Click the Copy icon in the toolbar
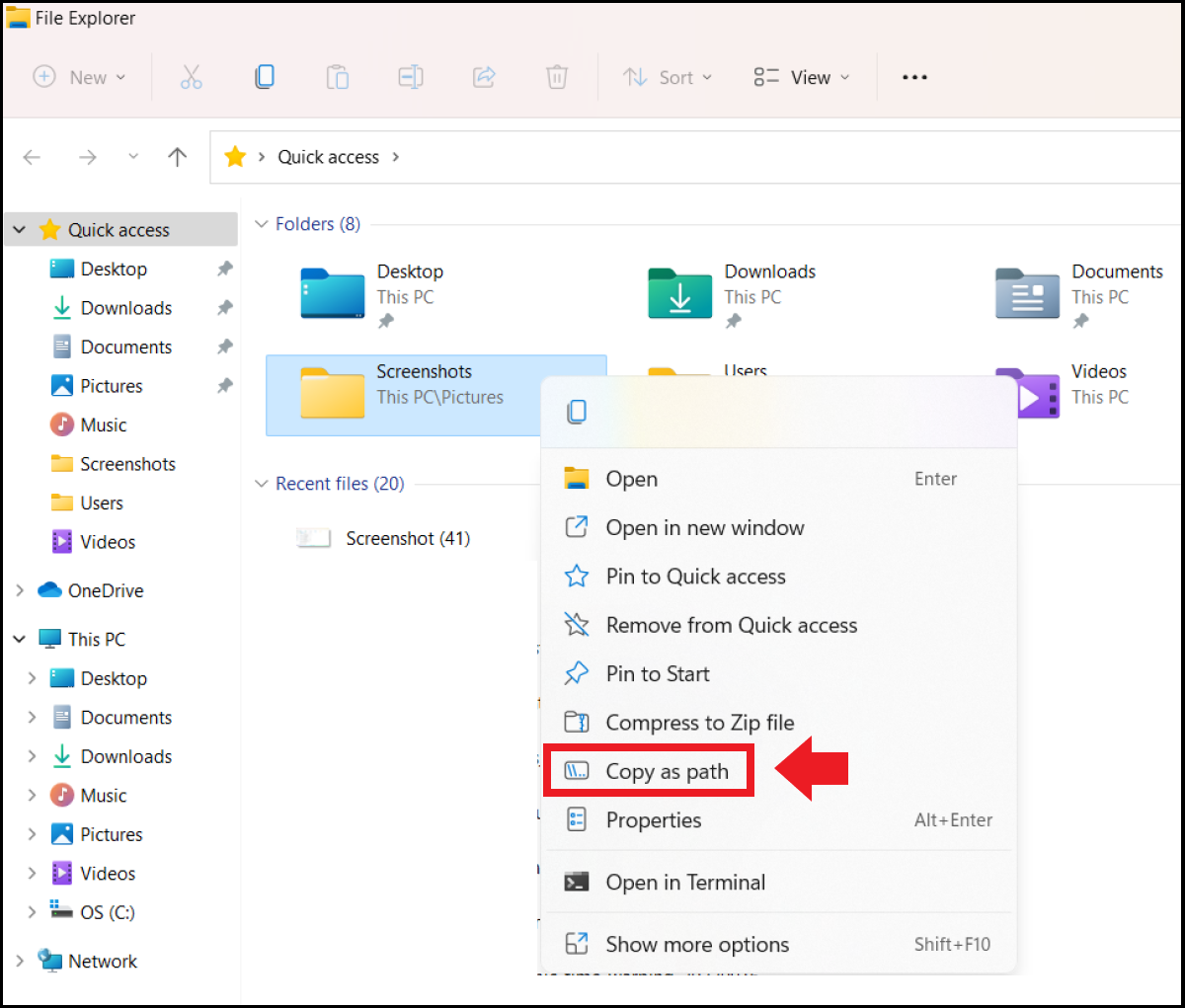Viewport: 1185px width, 1008px height. (x=265, y=77)
